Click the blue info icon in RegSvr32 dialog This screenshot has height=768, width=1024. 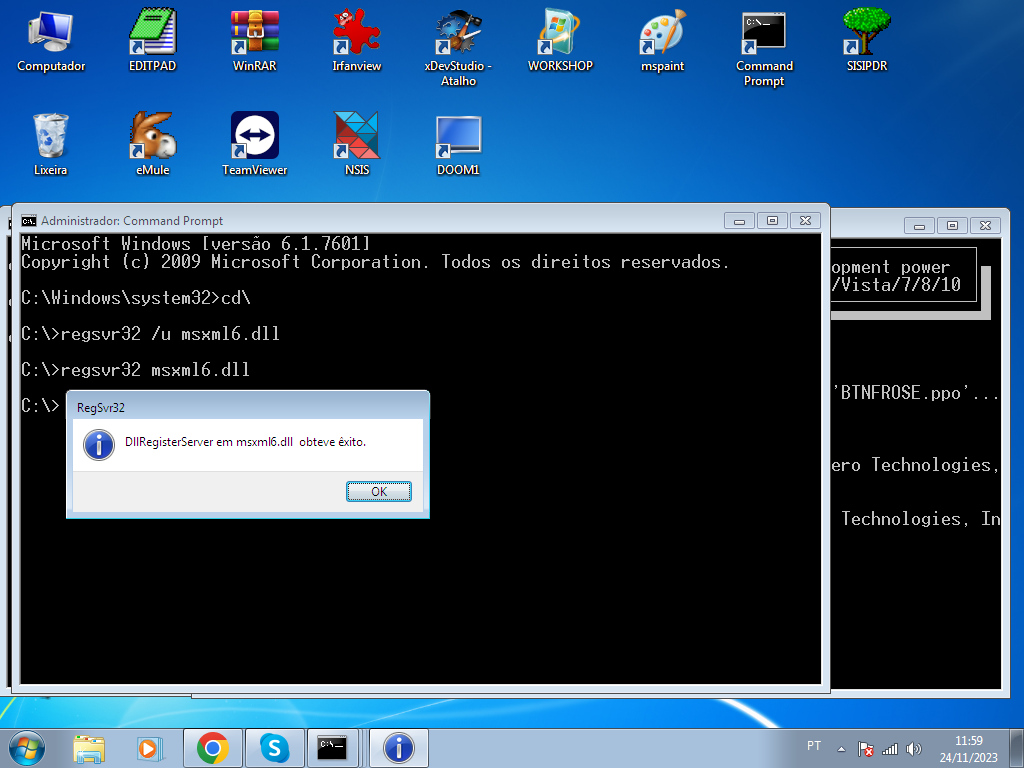(x=99, y=445)
